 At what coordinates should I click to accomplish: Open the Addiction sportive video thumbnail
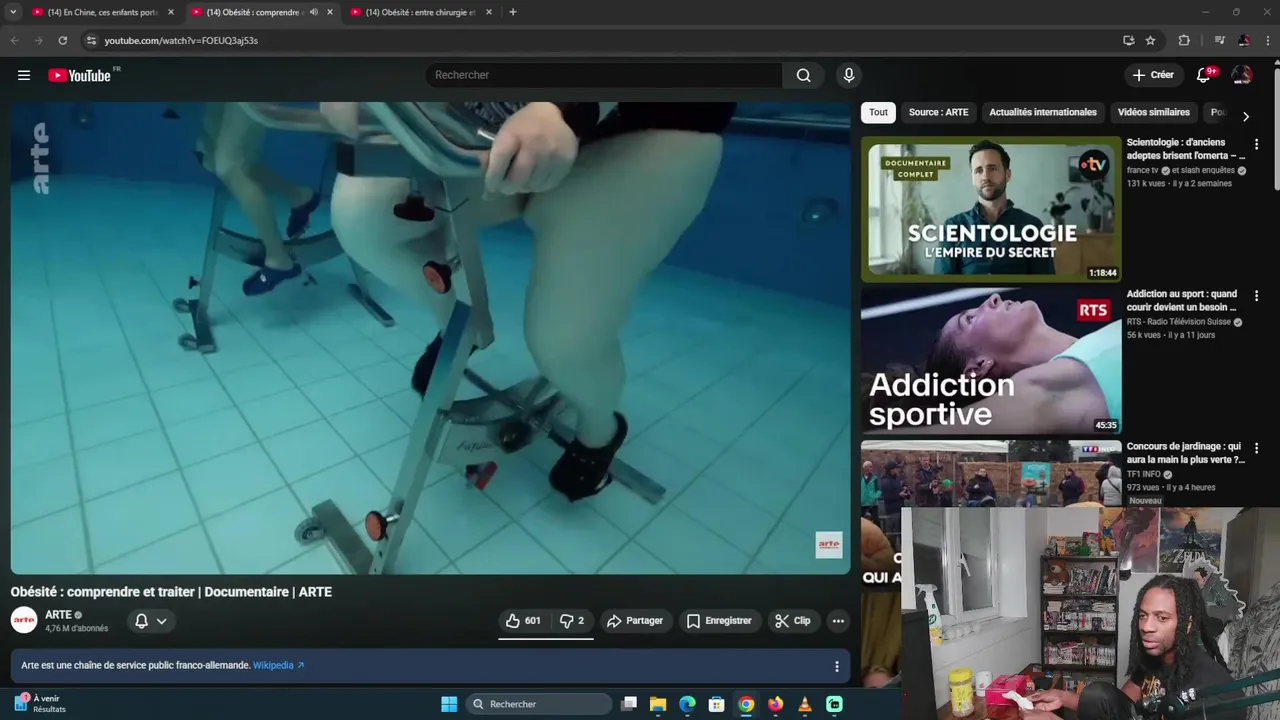pyautogui.click(x=991, y=361)
